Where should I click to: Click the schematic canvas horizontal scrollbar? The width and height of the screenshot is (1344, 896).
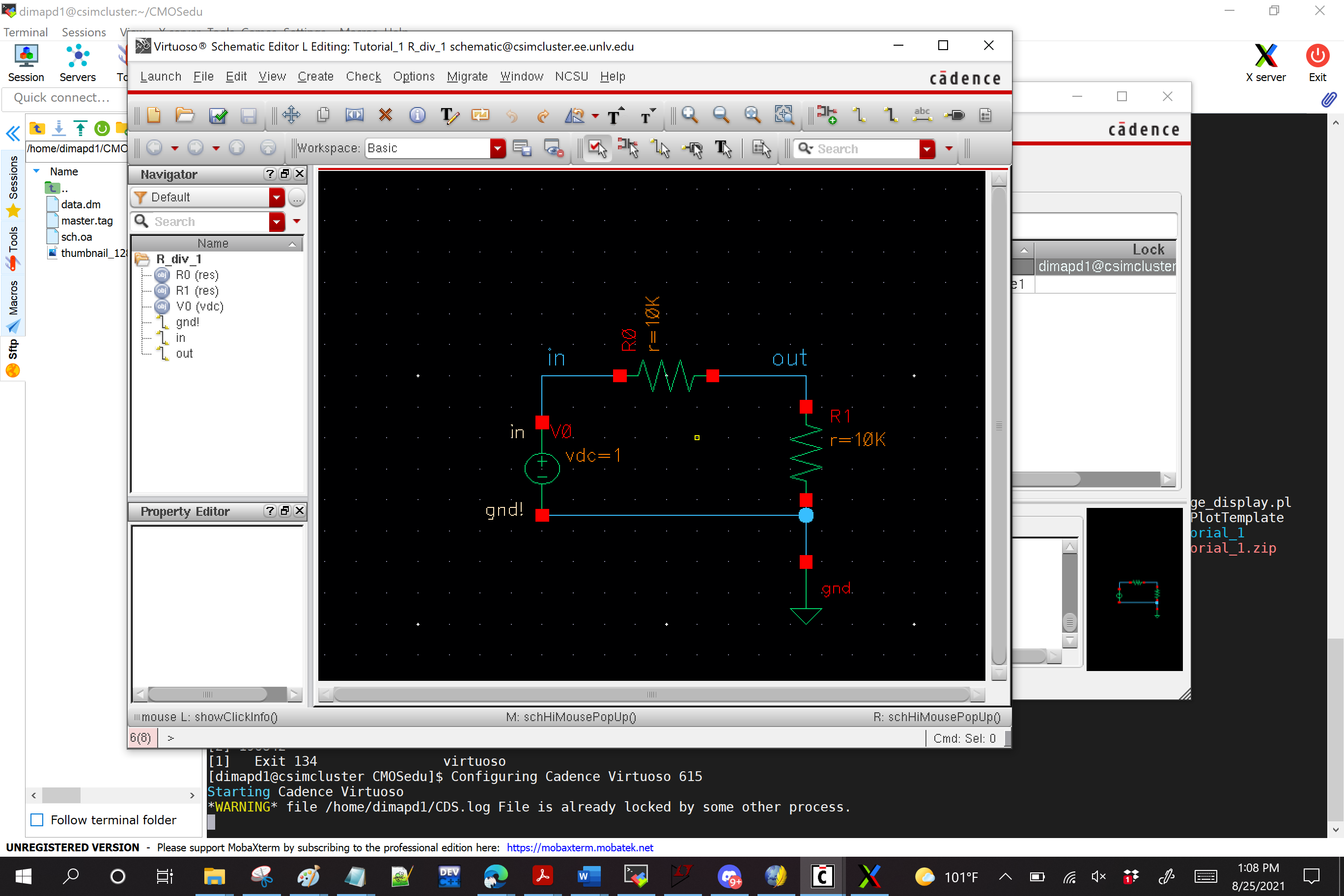(x=651, y=694)
